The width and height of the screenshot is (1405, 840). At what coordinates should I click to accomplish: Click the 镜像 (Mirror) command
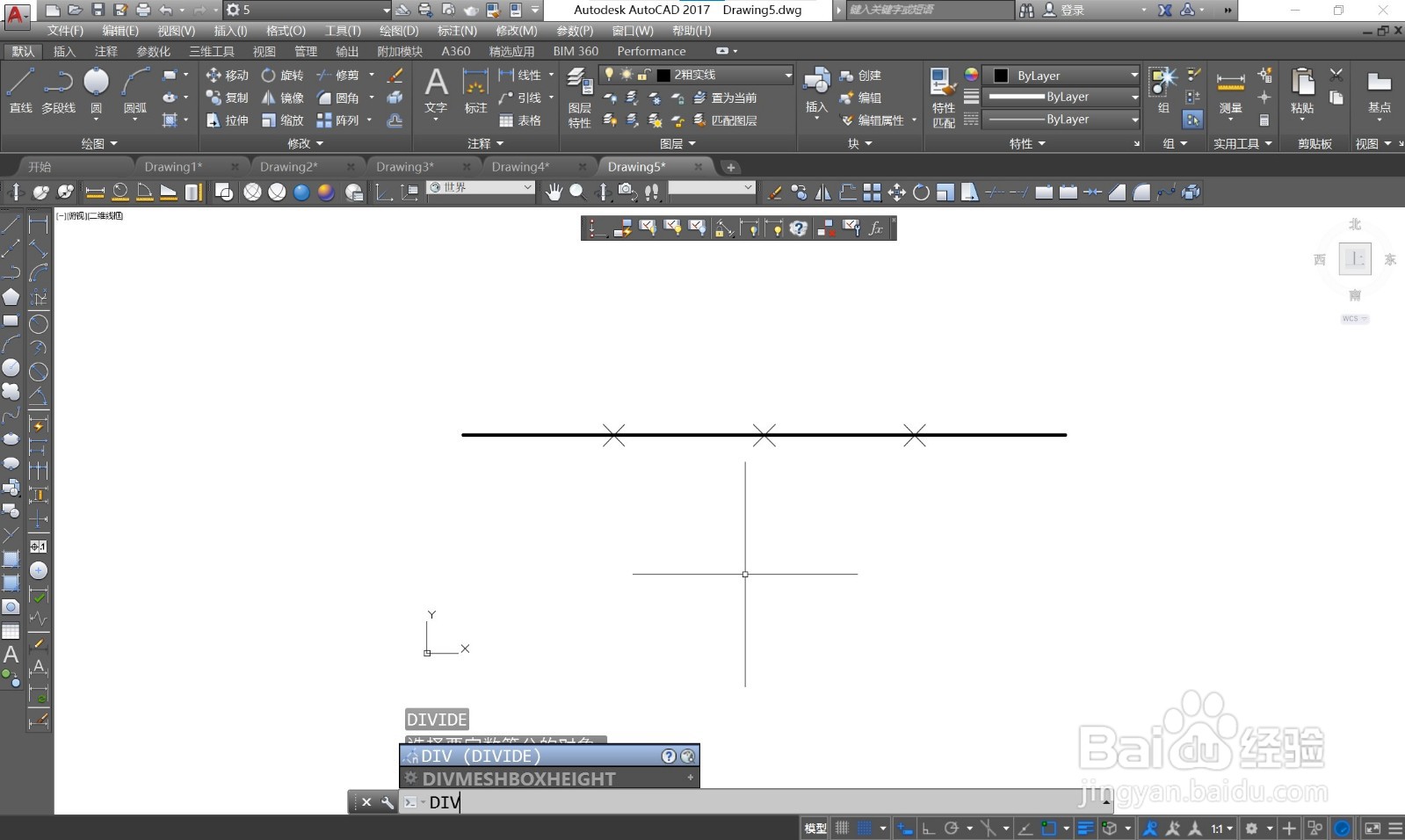coord(282,98)
